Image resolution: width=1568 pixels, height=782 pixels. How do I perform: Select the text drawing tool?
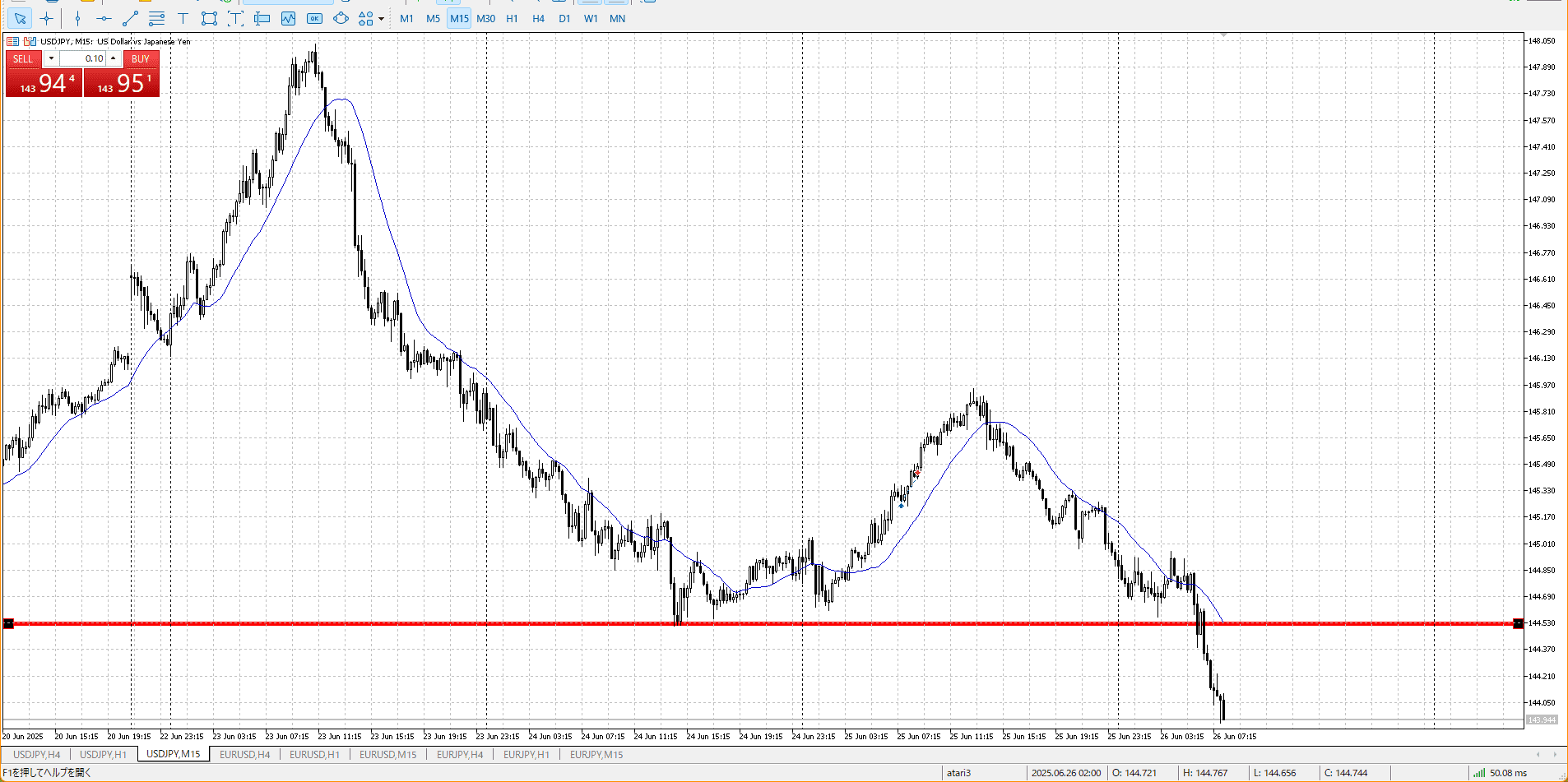click(x=183, y=18)
